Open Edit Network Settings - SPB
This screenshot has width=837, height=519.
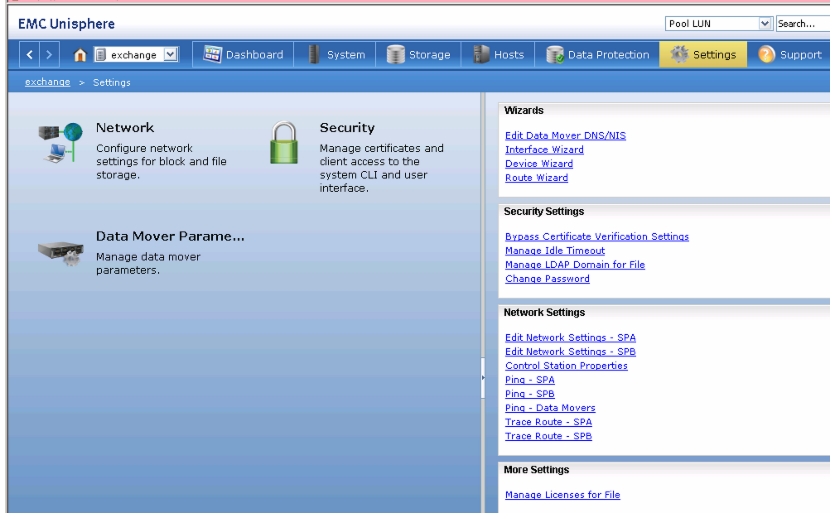coord(570,351)
